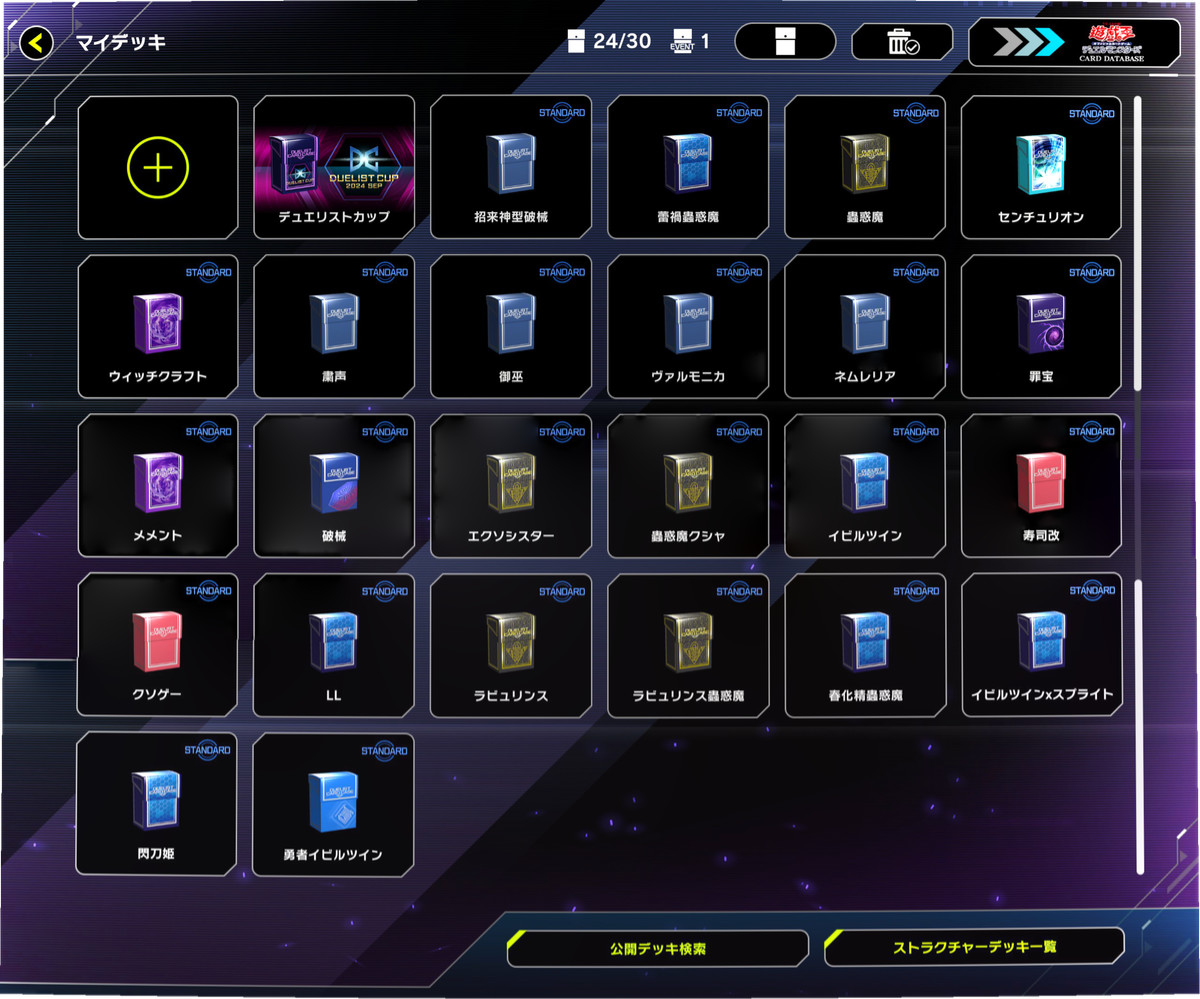Open the デュエリストカップ event deck
The image size is (1200, 999).
pyautogui.click(x=334, y=168)
